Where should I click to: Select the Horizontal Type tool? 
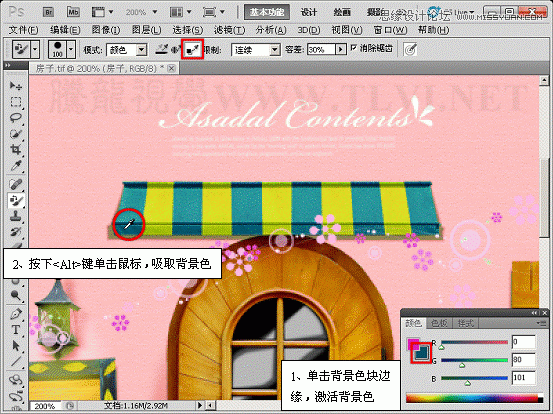pyautogui.click(x=16, y=330)
